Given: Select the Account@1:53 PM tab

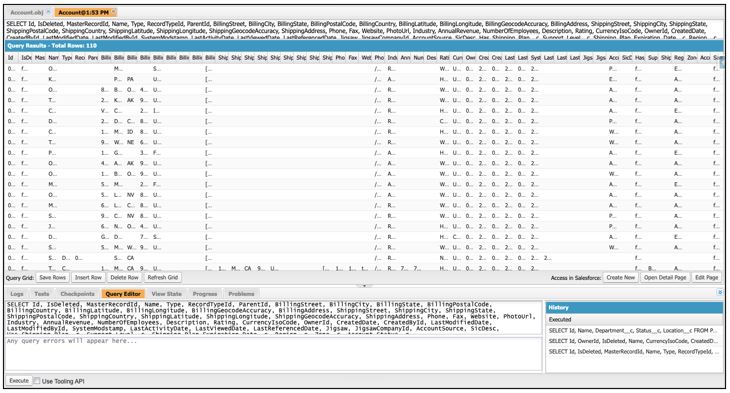Looking at the screenshot, I should (83, 12).
